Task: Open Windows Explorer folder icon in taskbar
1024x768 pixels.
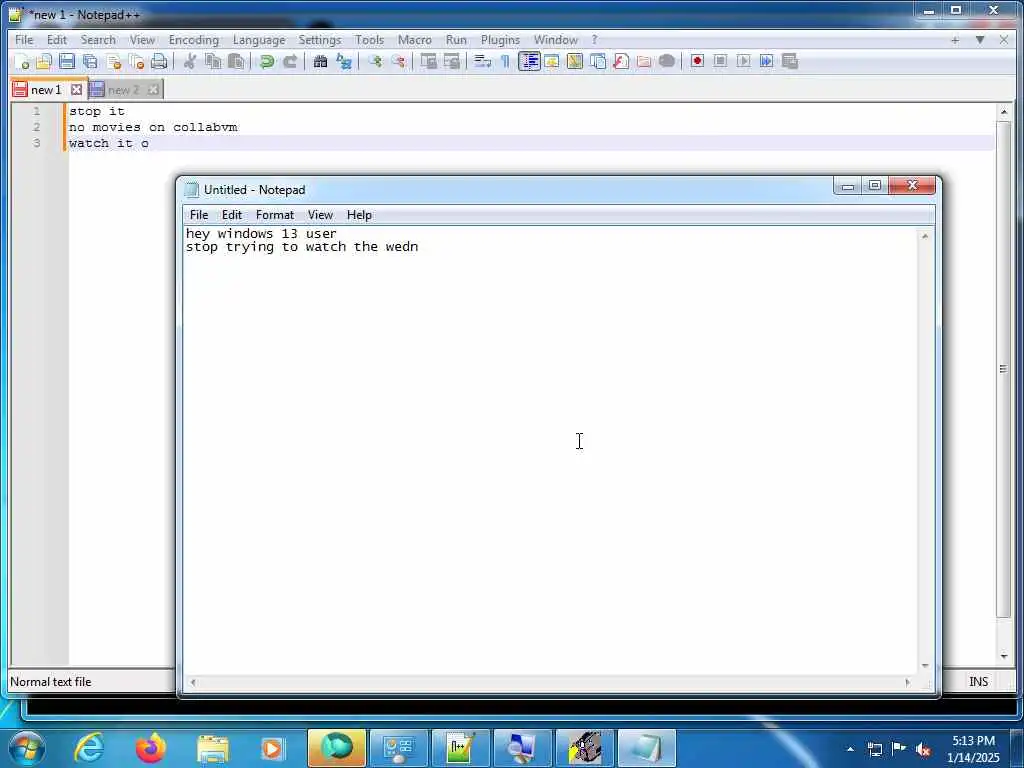Action: coord(212,748)
